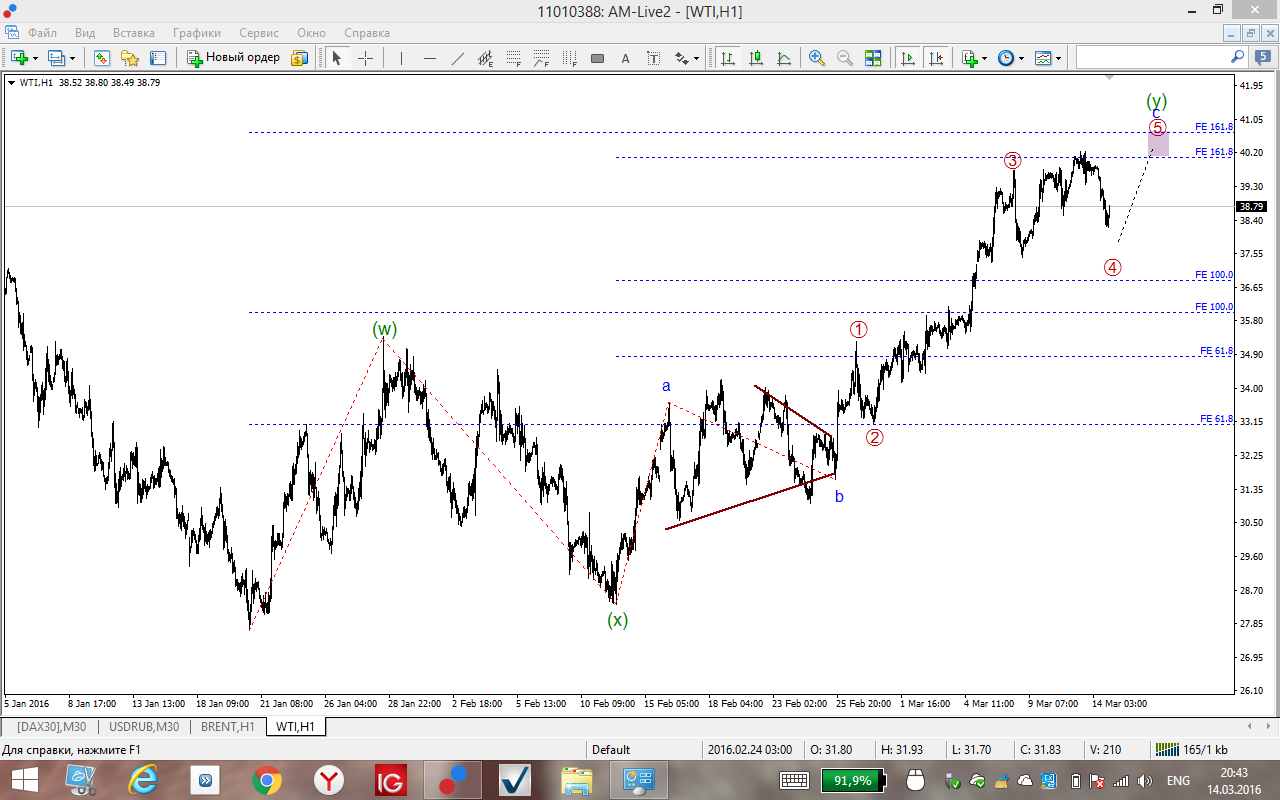Click the Новый ордер button
The height and width of the screenshot is (800, 1280).
(234, 58)
